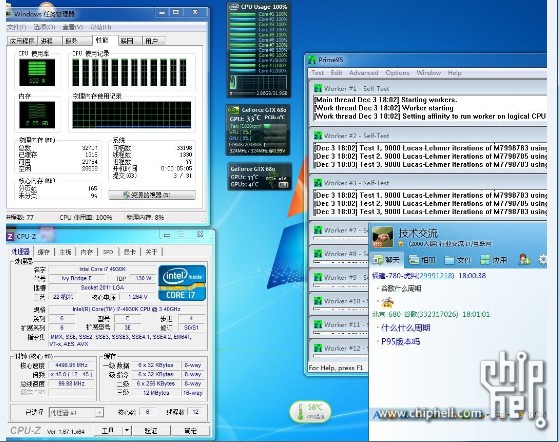Click Worker #2 Self-Test window icon
Screen dimensions: 559x442
[x=318, y=135]
